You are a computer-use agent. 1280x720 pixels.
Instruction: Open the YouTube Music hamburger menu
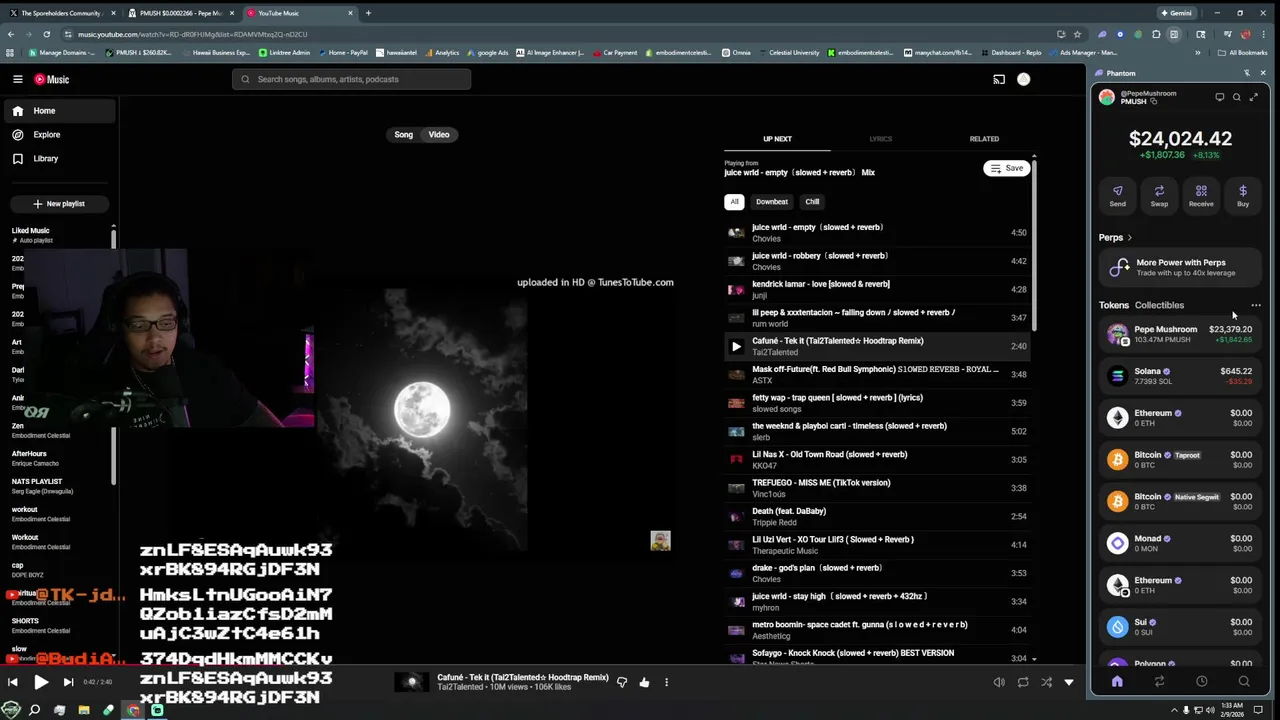(17, 79)
